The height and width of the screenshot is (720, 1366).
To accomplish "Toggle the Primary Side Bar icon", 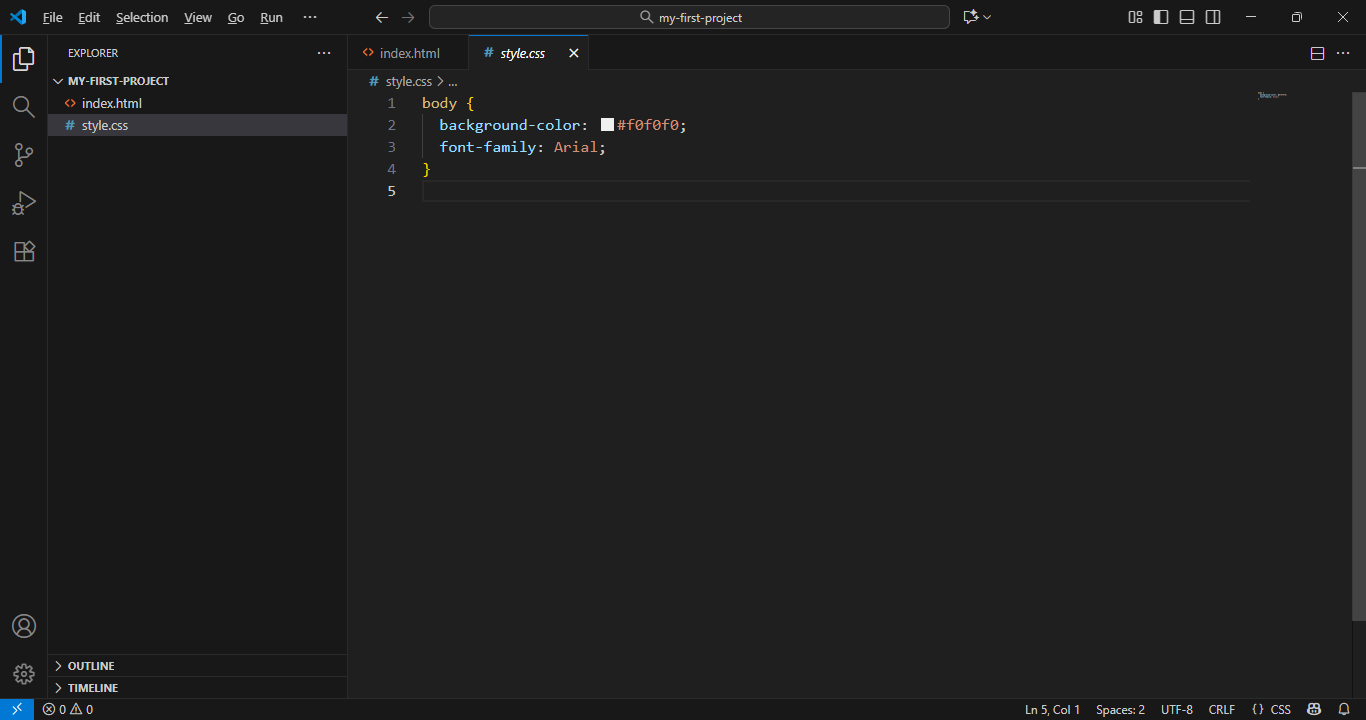I will [1160, 16].
